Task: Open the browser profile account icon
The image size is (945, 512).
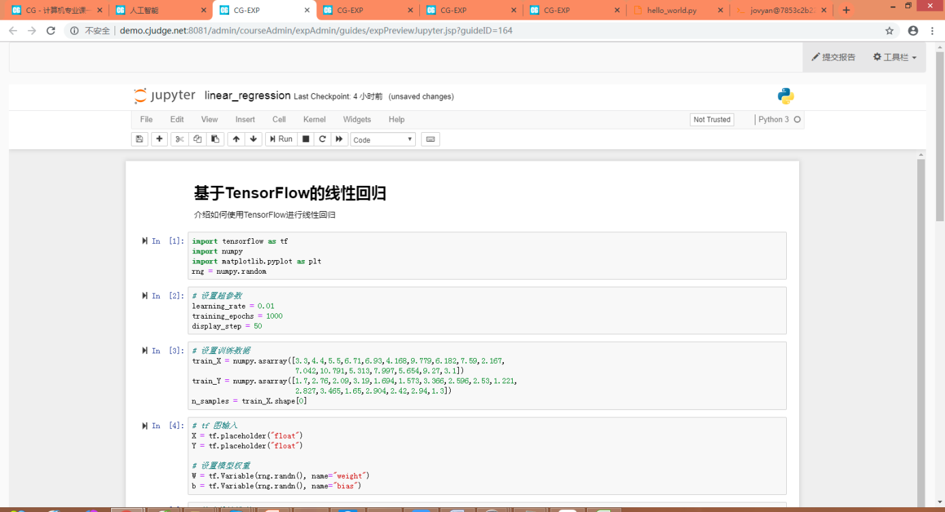Action: click(913, 31)
